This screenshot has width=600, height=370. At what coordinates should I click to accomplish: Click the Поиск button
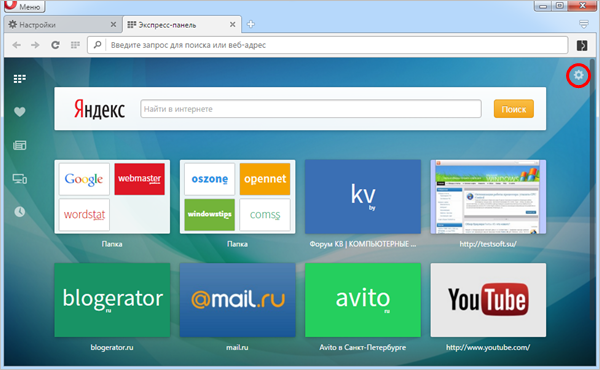click(514, 109)
